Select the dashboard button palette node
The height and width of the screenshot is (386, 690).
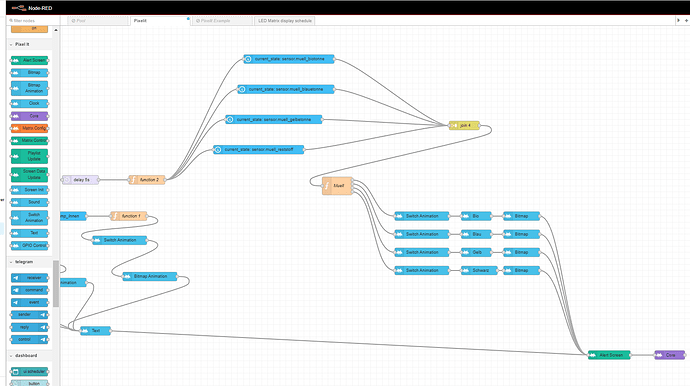(29, 383)
